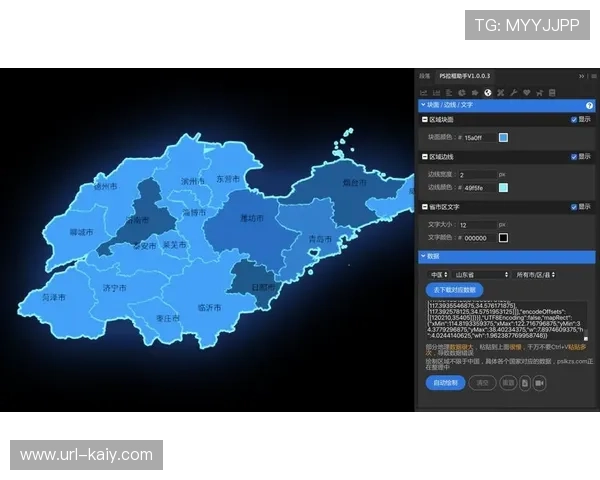
Task: Click the video camera icon button
Action: (x=539, y=382)
